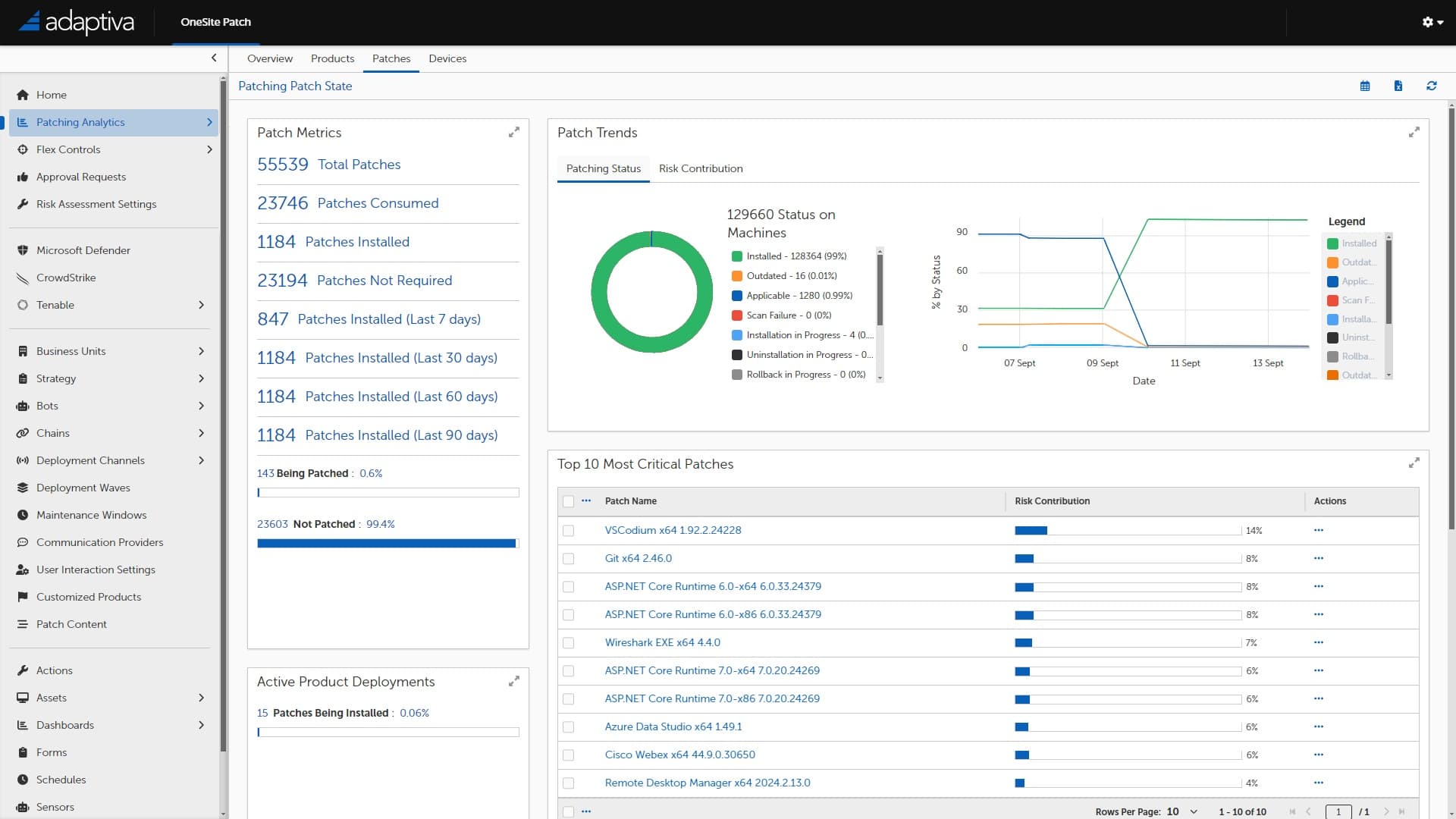Viewport: 1456px width, 819px height.
Task: Expand the Patch Metrics panel to fullscreen
Action: (513, 132)
